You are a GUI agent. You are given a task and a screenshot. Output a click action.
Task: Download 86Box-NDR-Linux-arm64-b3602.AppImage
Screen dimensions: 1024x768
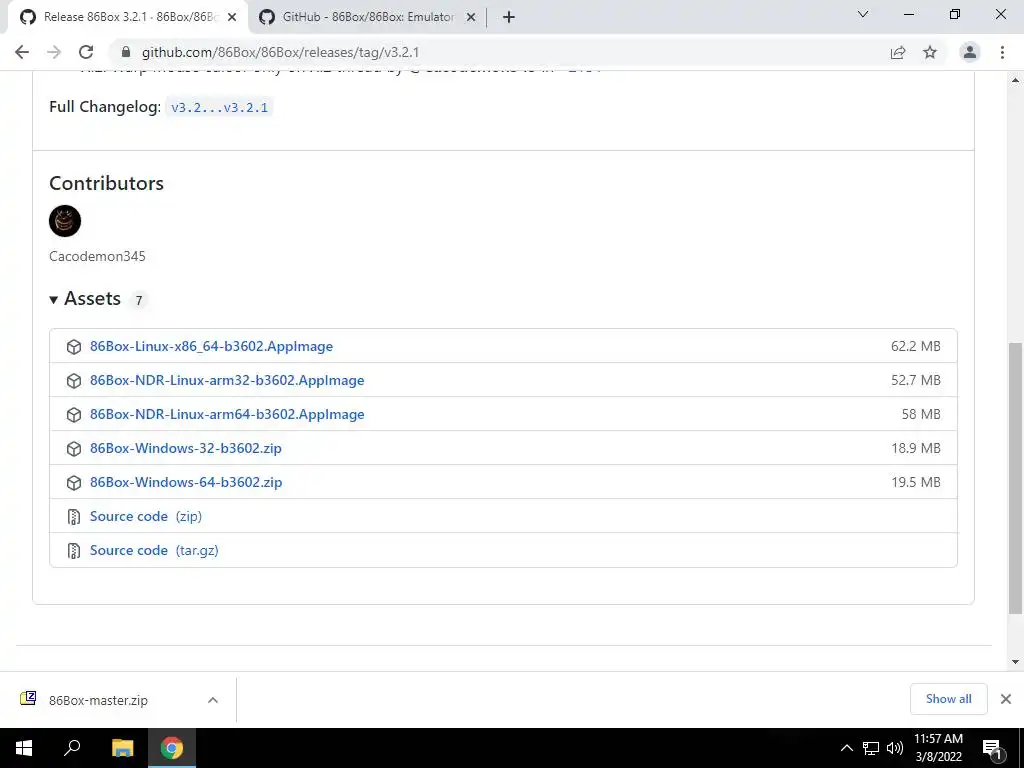[227, 414]
